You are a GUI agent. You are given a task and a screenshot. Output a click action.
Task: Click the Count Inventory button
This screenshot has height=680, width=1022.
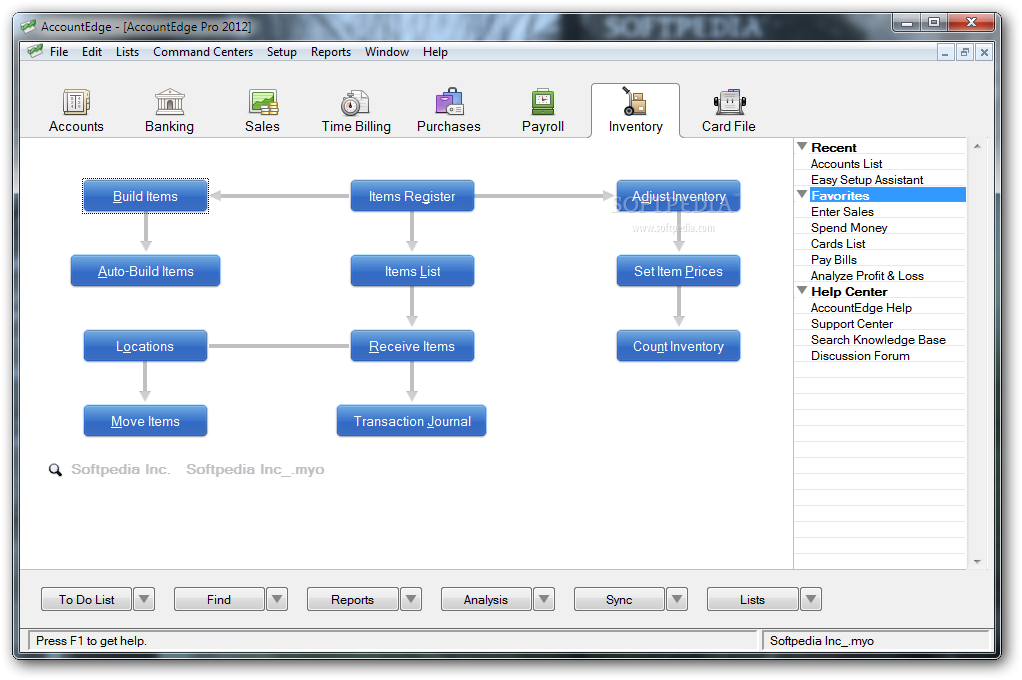(x=679, y=346)
